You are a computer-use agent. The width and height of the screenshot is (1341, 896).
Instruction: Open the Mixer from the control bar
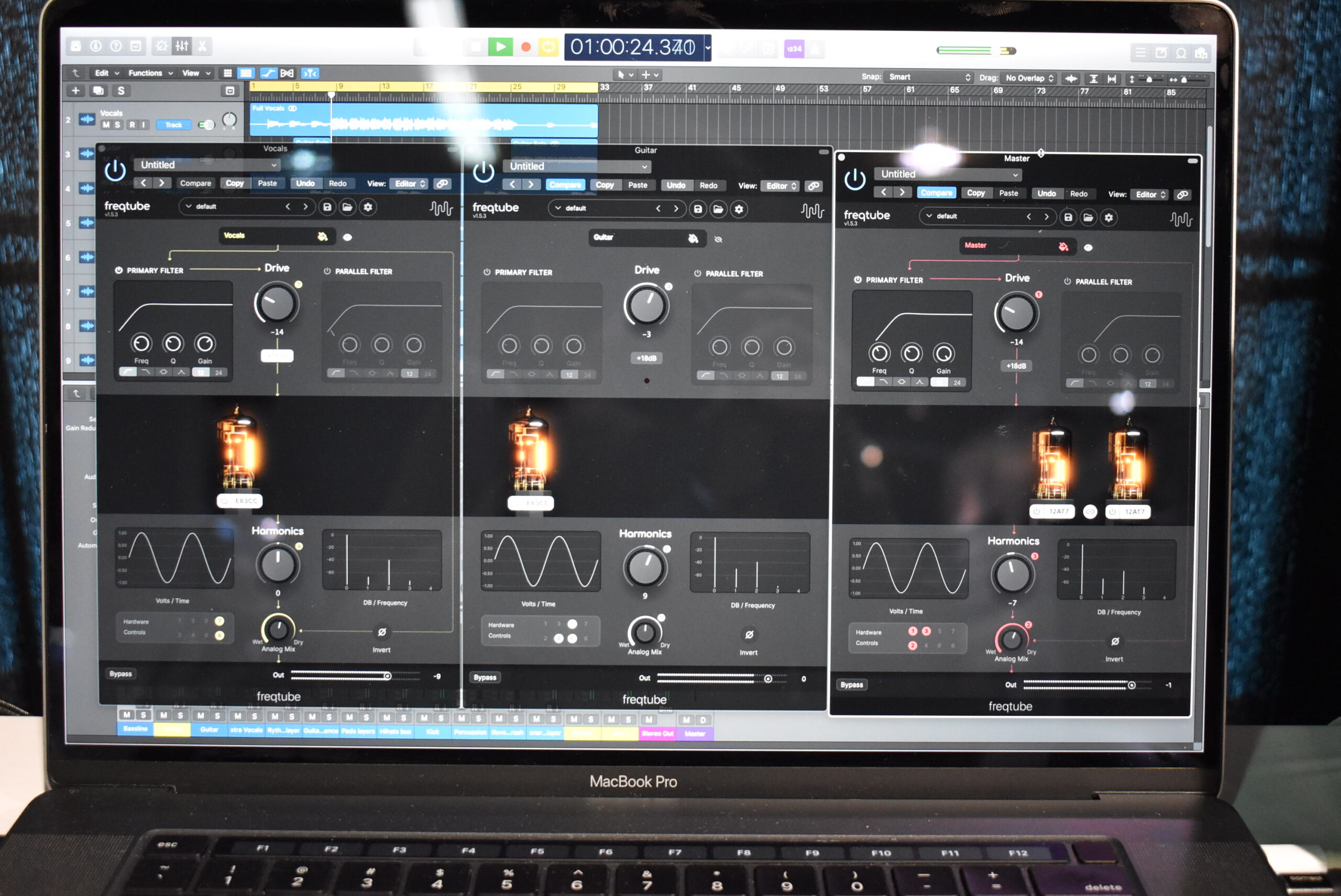pyautogui.click(x=182, y=46)
